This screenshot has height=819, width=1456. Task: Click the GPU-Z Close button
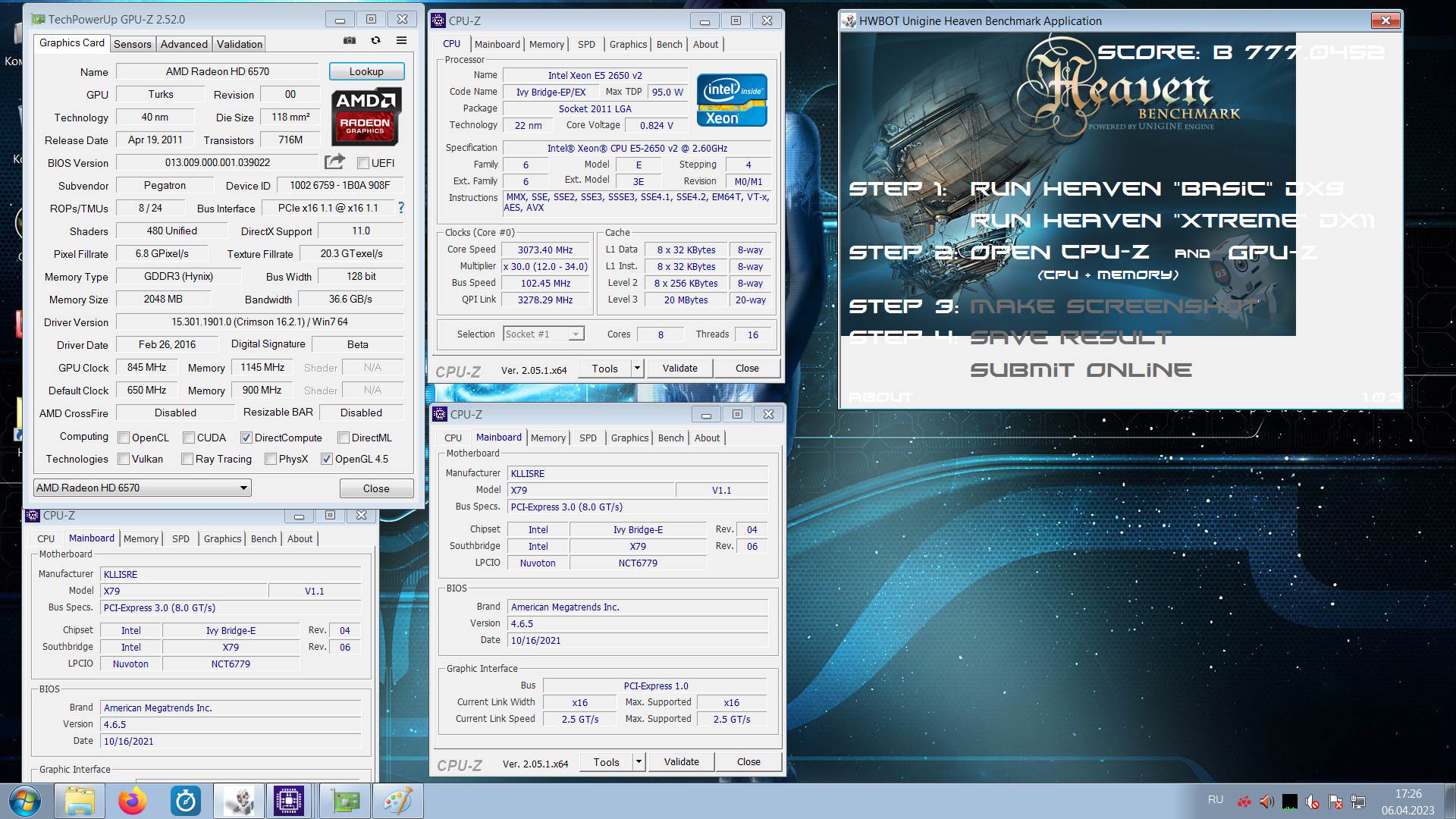[x=376, y=488]
